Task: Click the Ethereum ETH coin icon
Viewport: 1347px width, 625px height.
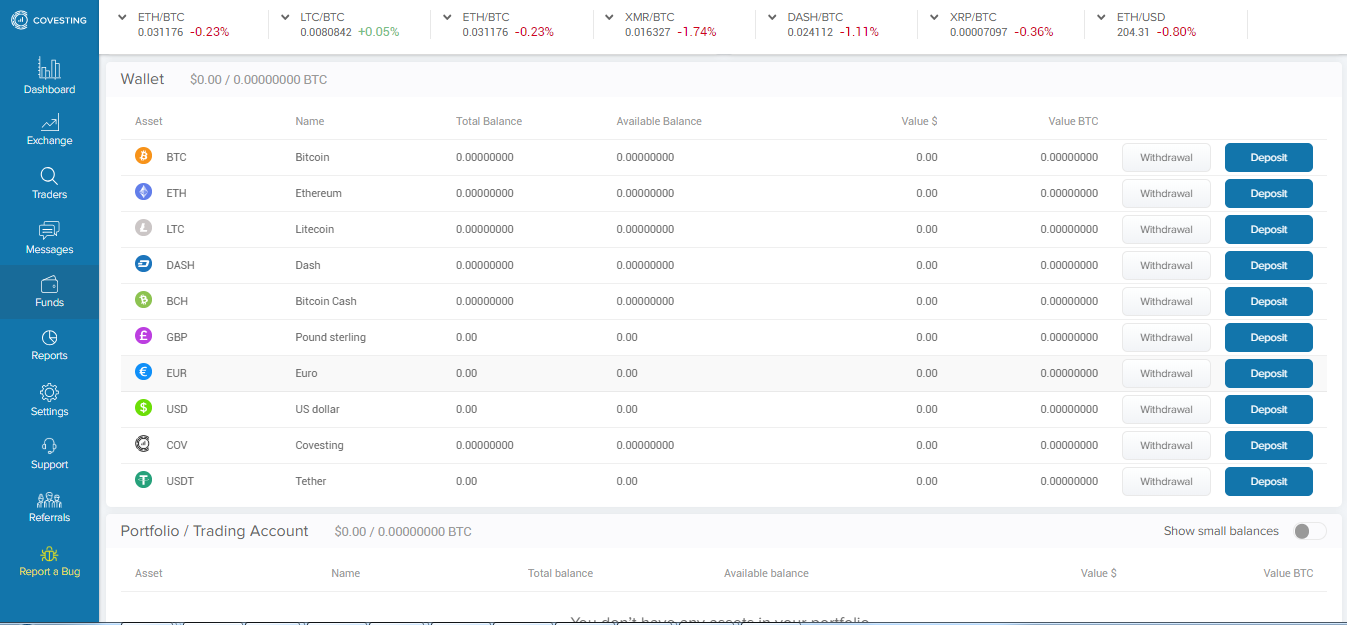Action: (x=143, y=192)
